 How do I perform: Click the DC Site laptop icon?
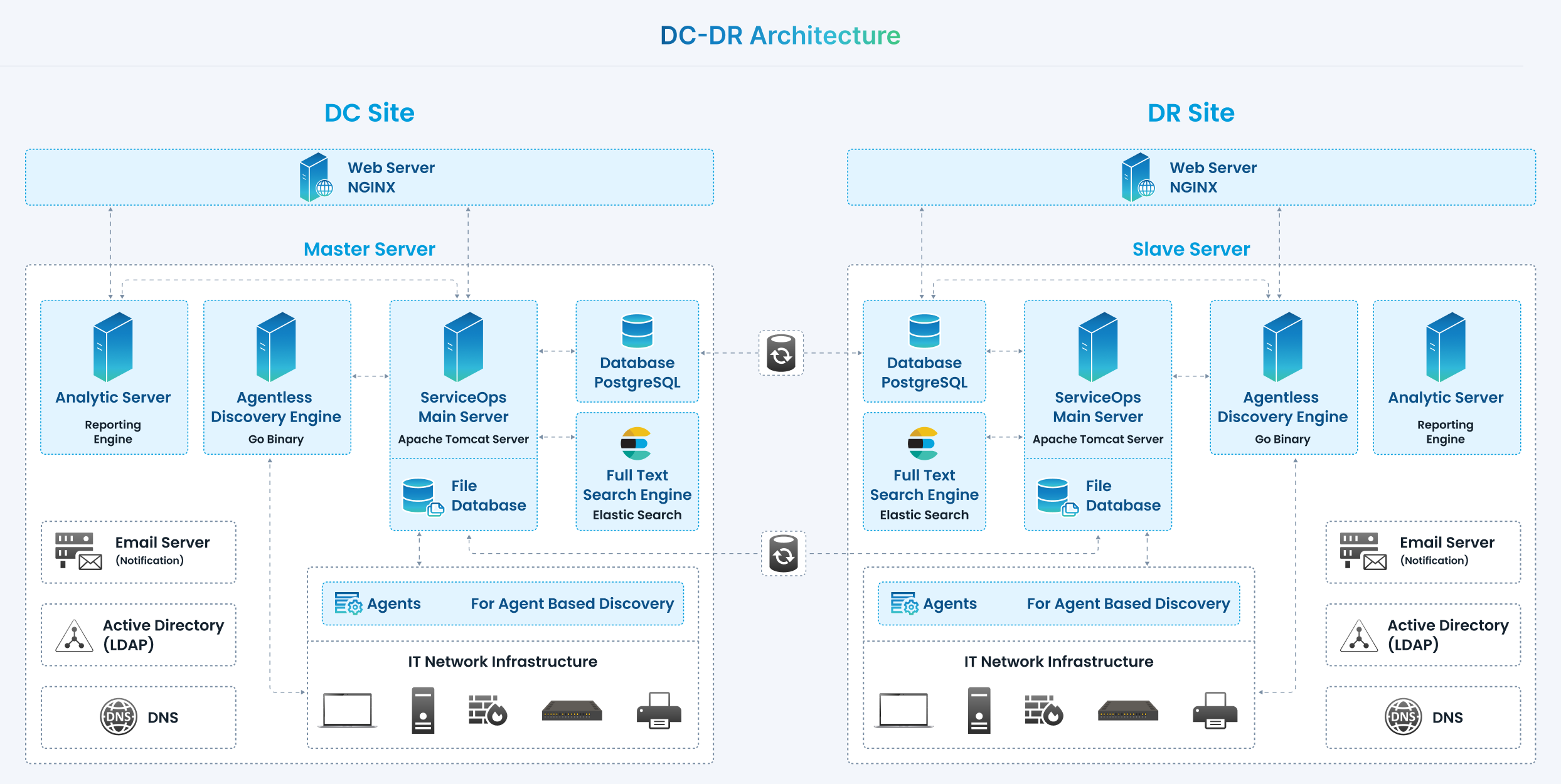click(348, 711)
